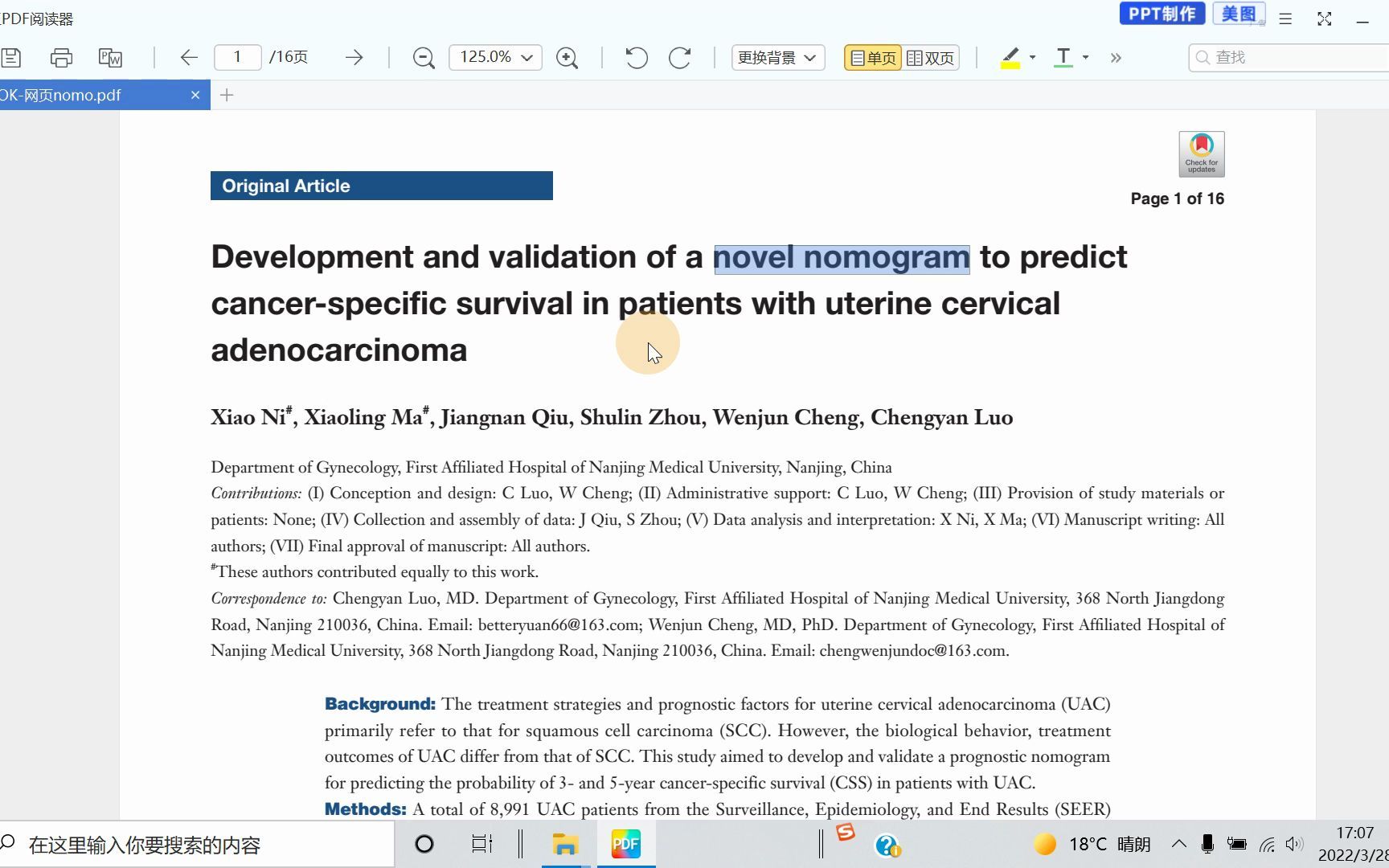Go to the next page arrow
This screenshot has height=868, width=1389.
point(354,57)
